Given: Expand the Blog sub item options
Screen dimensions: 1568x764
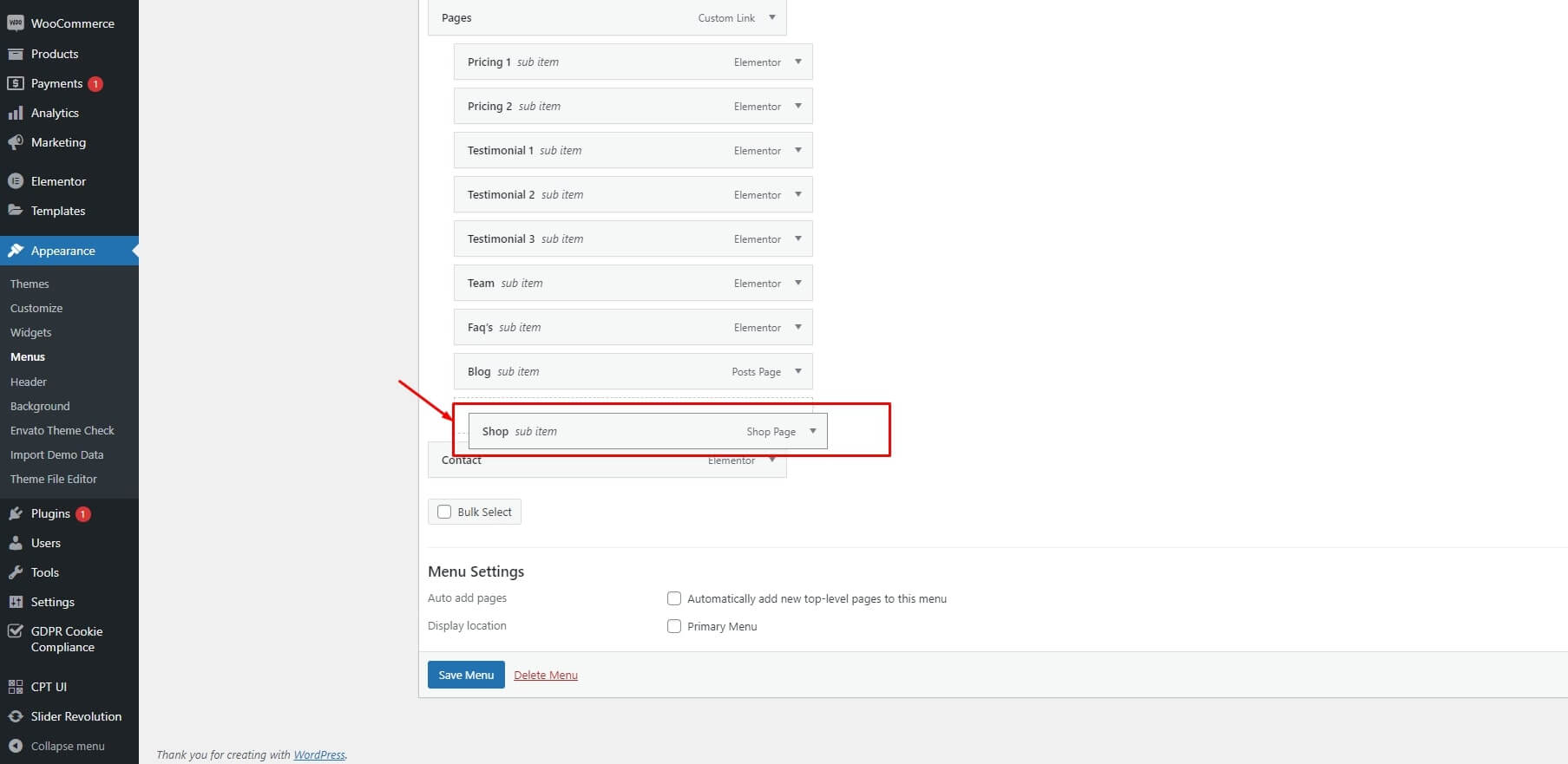Looking at the screenshot, I should (x=798, y=371).
